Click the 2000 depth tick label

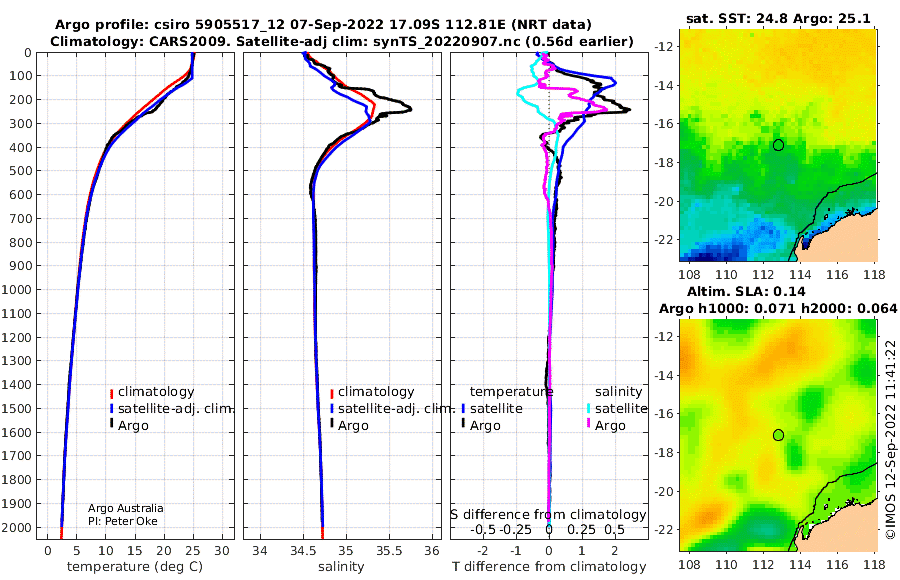pyautogui.click(x=17, y=527)
